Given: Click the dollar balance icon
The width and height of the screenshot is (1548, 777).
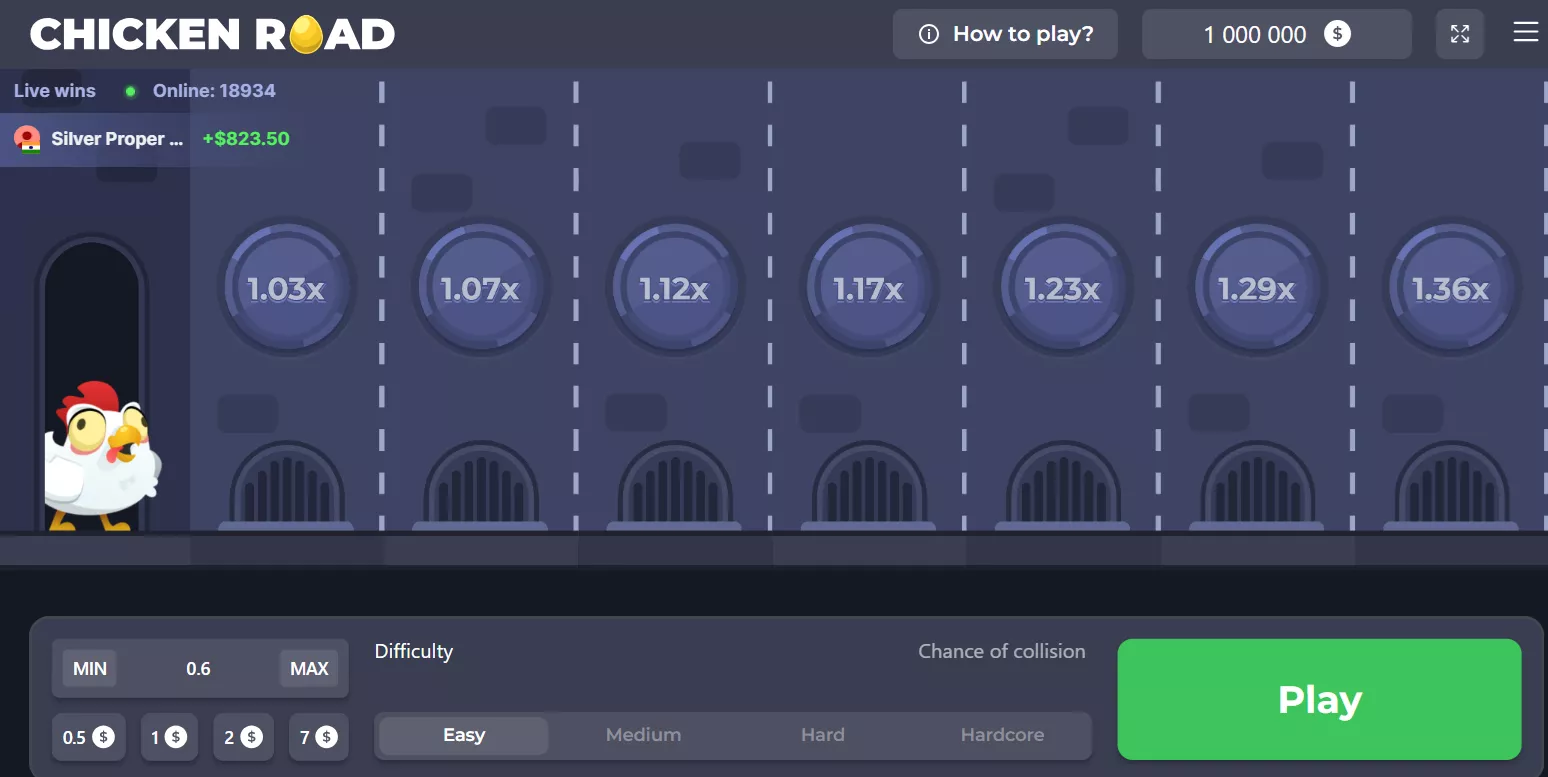Looking at the screenshot, I should coord(1337,34).
